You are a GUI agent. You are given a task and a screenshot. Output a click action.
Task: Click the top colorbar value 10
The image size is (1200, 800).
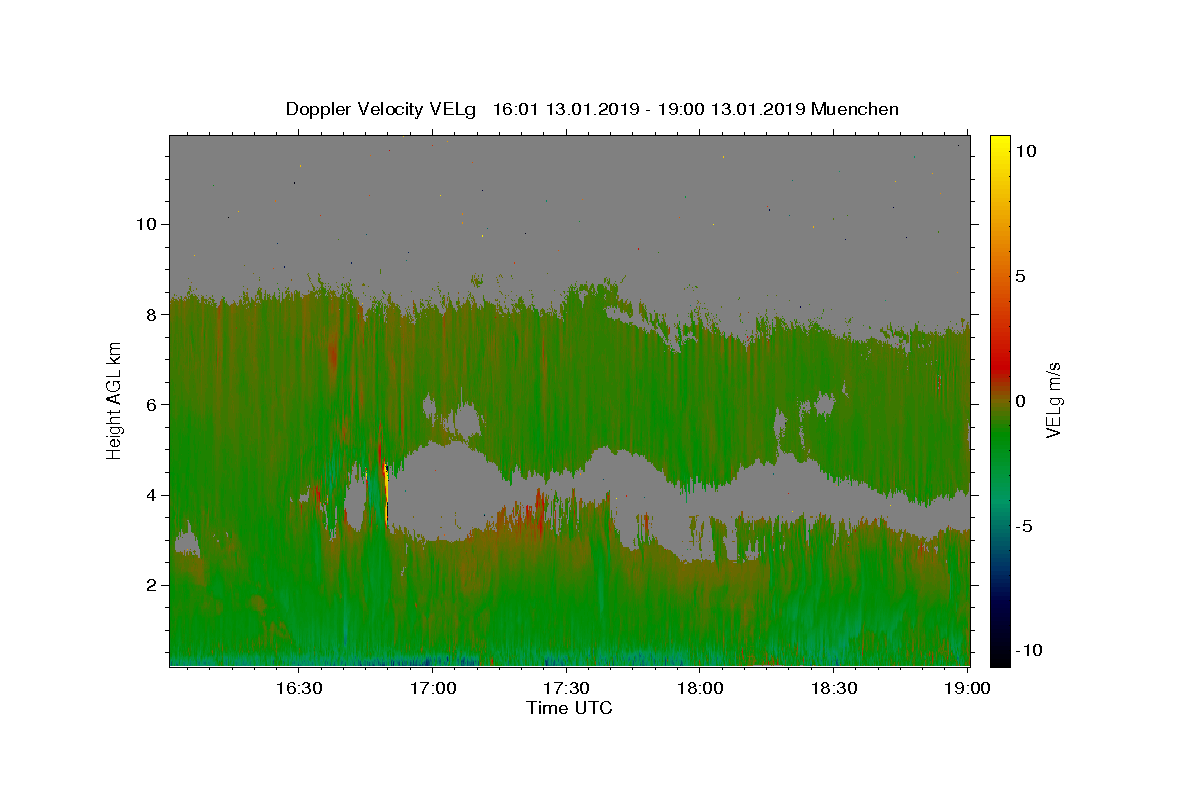1026,150
